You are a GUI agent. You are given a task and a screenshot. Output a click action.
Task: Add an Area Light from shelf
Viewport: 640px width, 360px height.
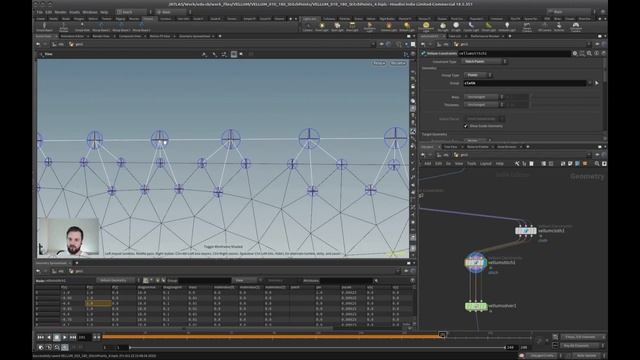(x=352, y=27)
